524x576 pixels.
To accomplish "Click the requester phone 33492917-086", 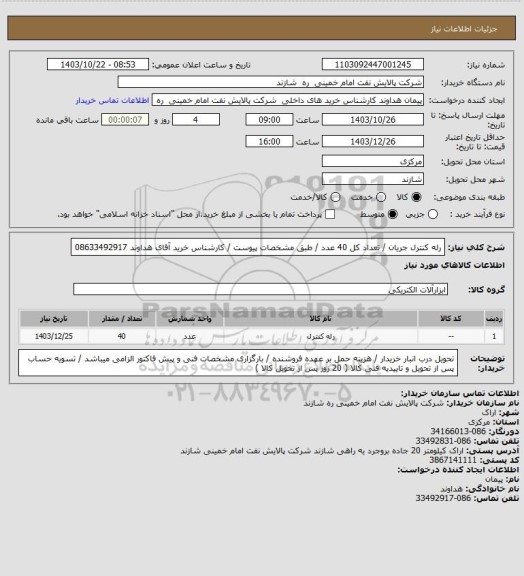I will 444,498.
